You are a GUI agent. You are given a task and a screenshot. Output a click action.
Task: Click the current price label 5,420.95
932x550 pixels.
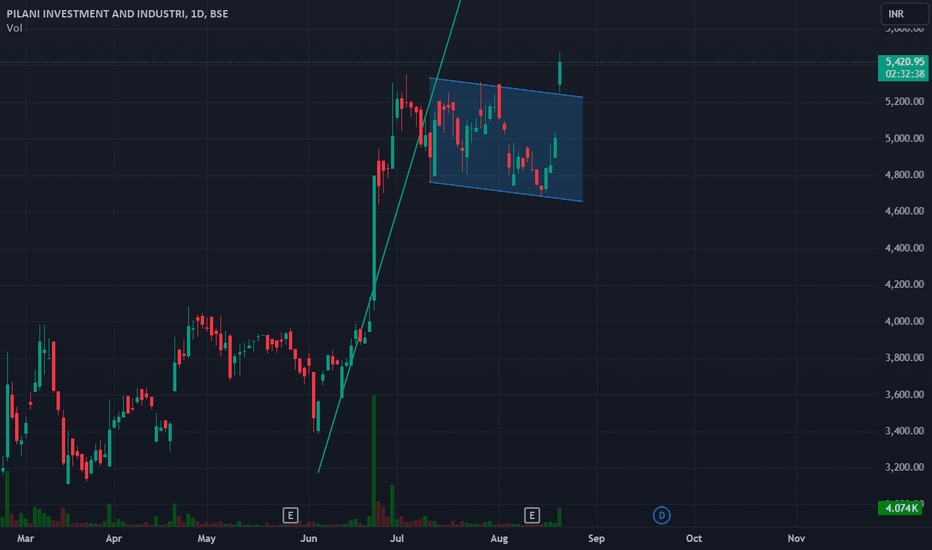(904, 61)
